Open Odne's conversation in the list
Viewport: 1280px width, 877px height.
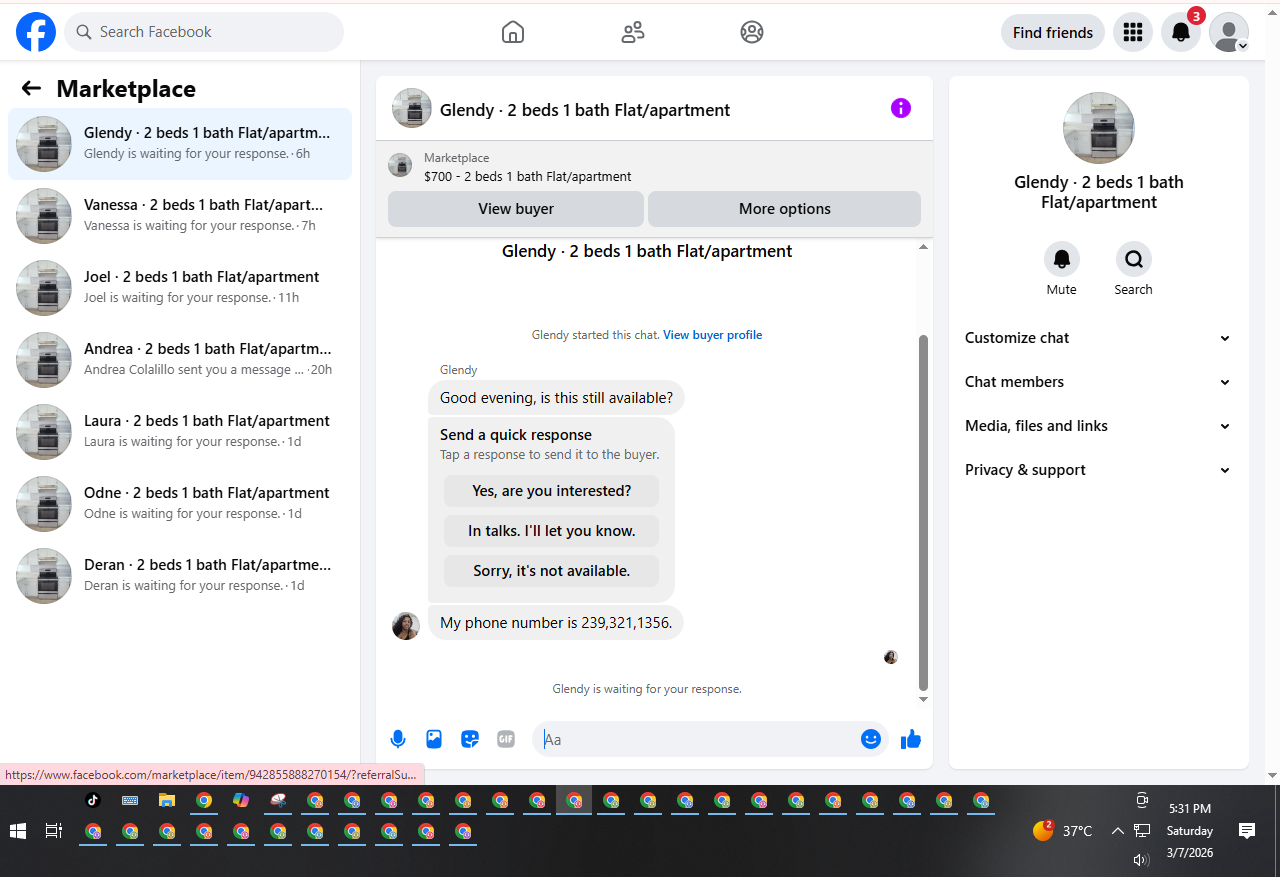pyautogui.click(x=180, y=504)
